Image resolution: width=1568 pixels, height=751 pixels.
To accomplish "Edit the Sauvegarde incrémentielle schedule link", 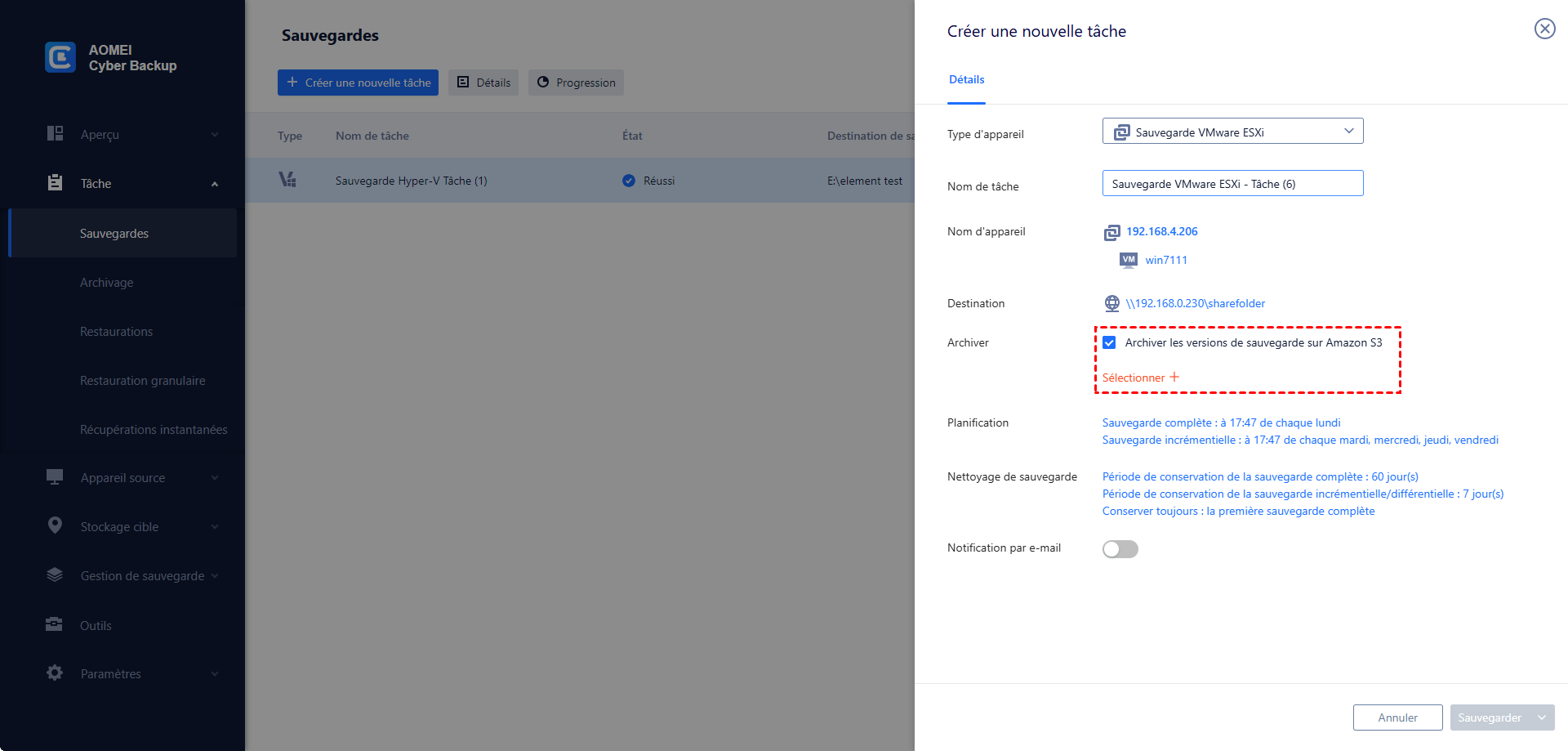I will 1300,440.
